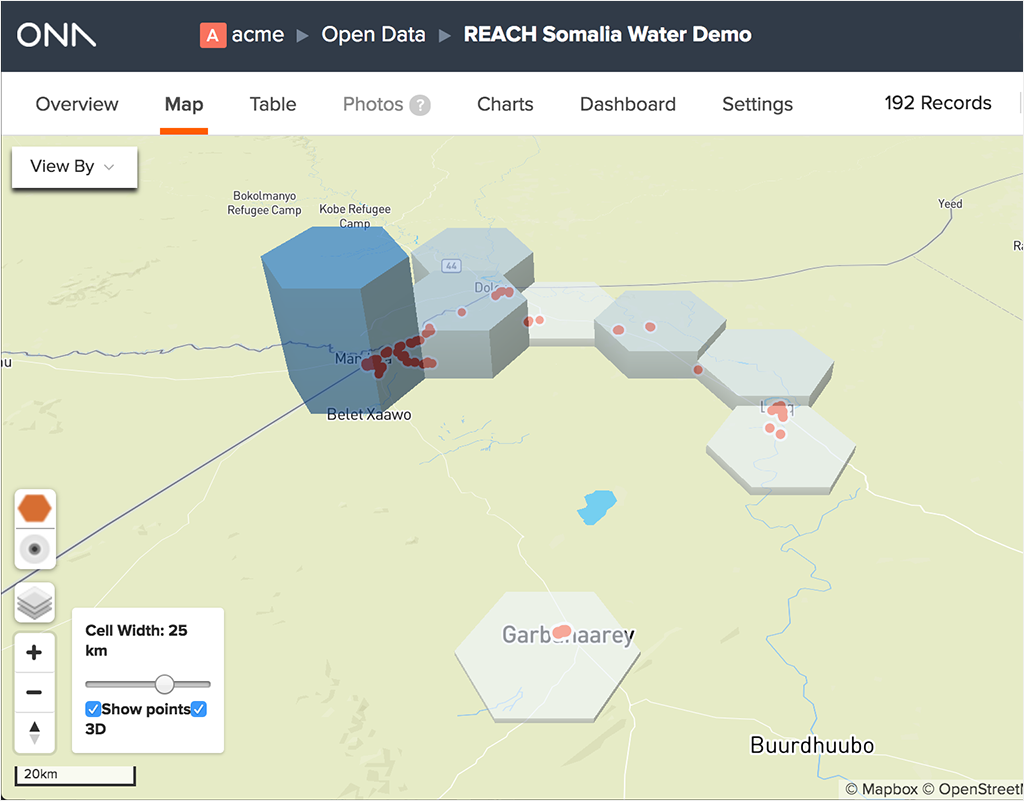Image resolution: width=1024 pixels, height=801 pixels.
Task: Click the Yeed map label
Action: [950, 204]
